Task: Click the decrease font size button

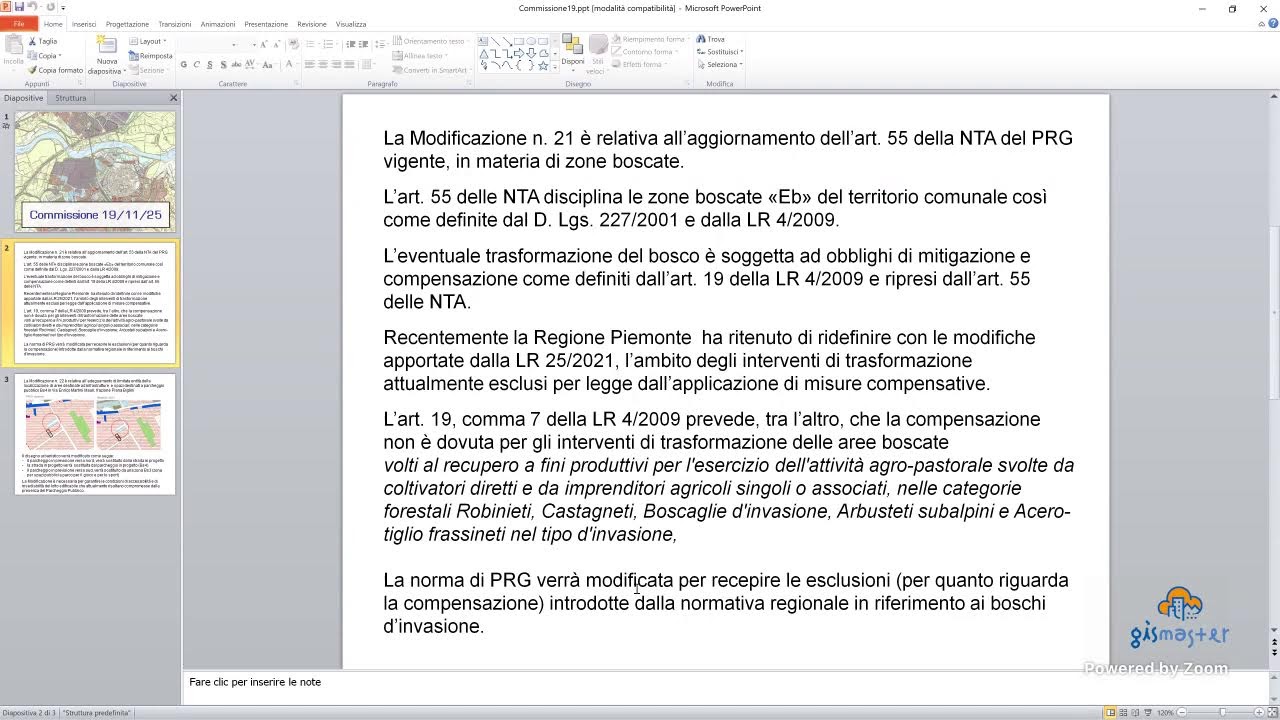Action: [277, 44]
